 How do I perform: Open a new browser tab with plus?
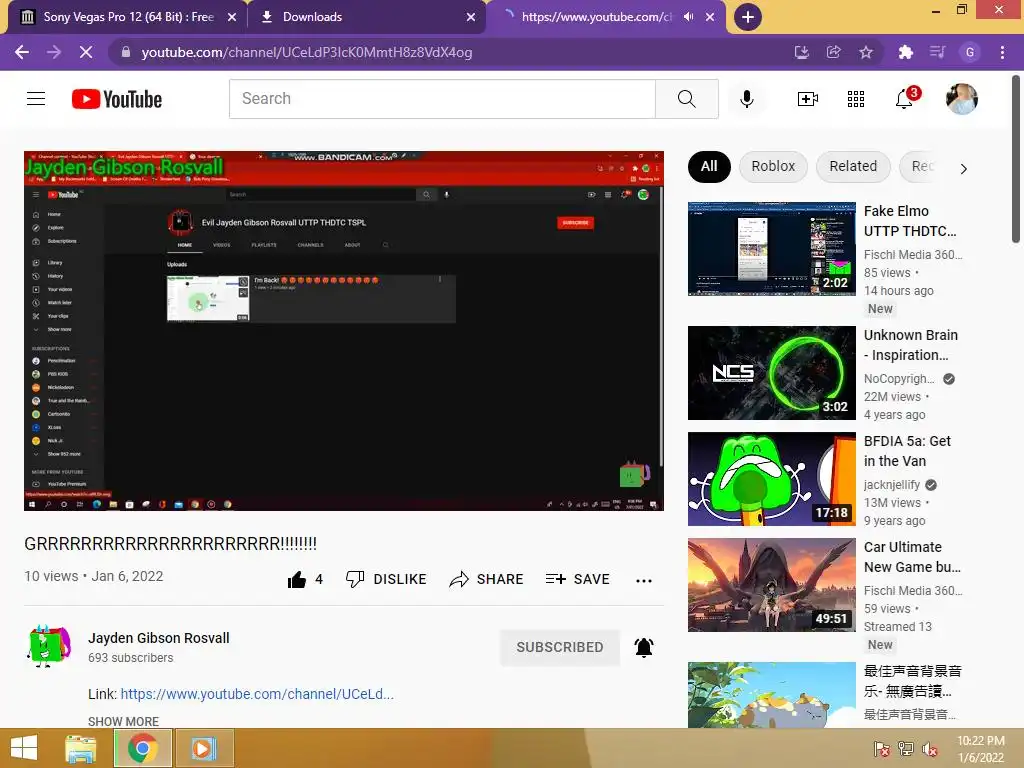tap(748, 17)
